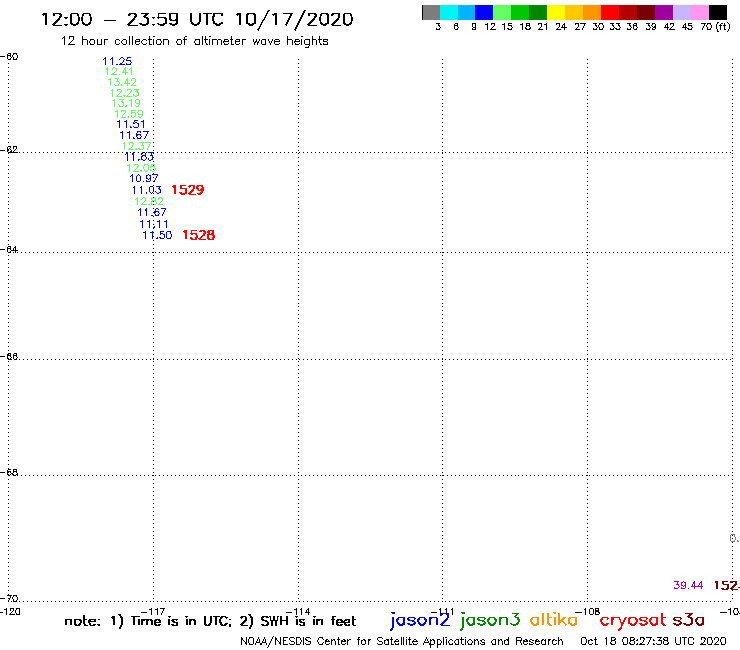
Task: Select the 12.59 wave height value
Action: point(129,114)
